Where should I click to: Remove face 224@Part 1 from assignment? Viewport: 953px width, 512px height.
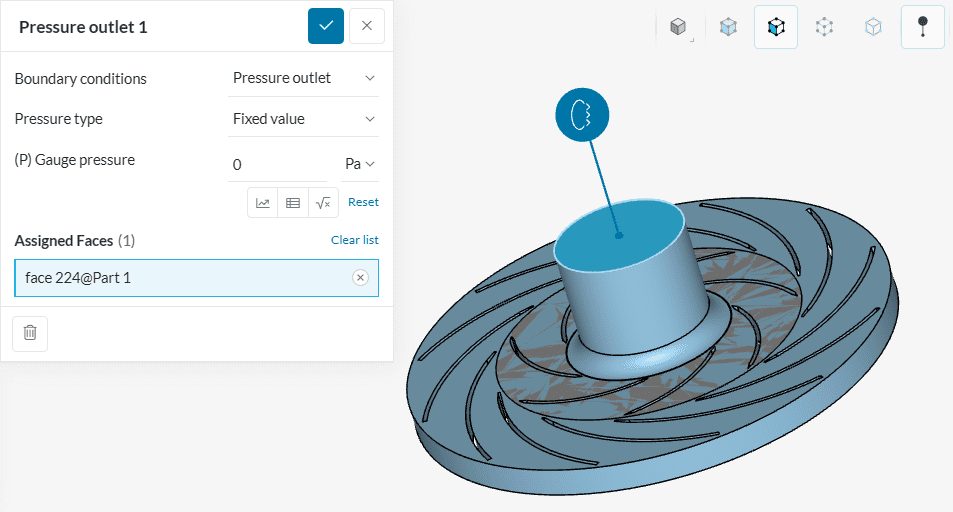tap(360, 278)
